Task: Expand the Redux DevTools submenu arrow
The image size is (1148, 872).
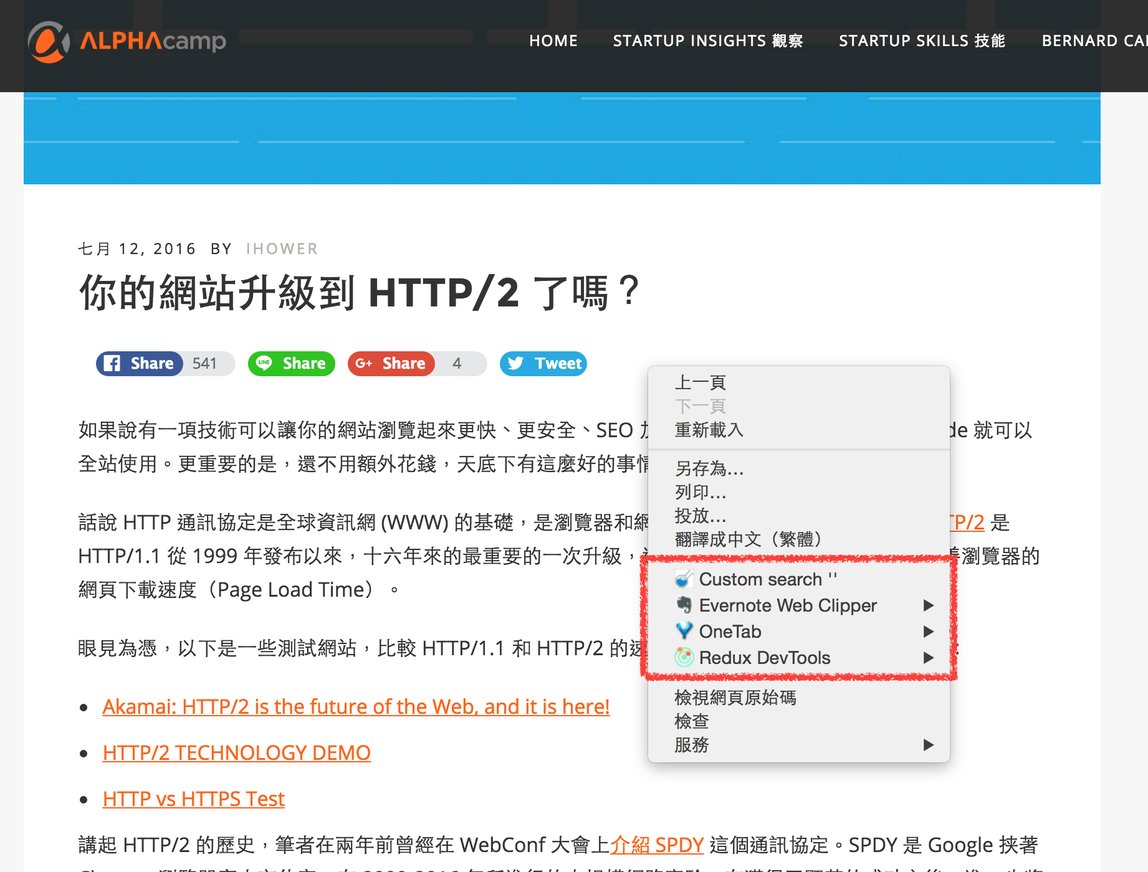Action: [928, 658]
